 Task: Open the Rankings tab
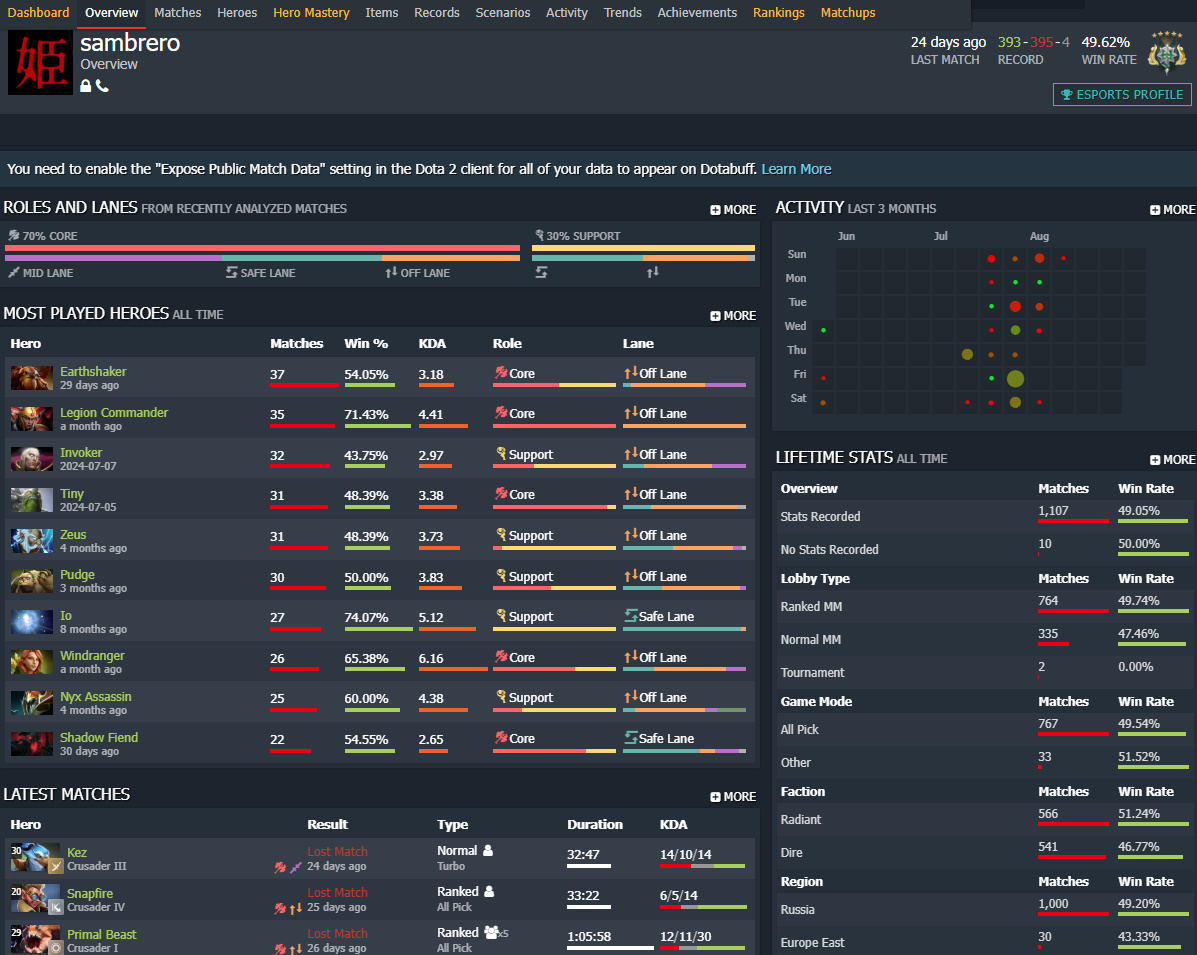[779, 12]
